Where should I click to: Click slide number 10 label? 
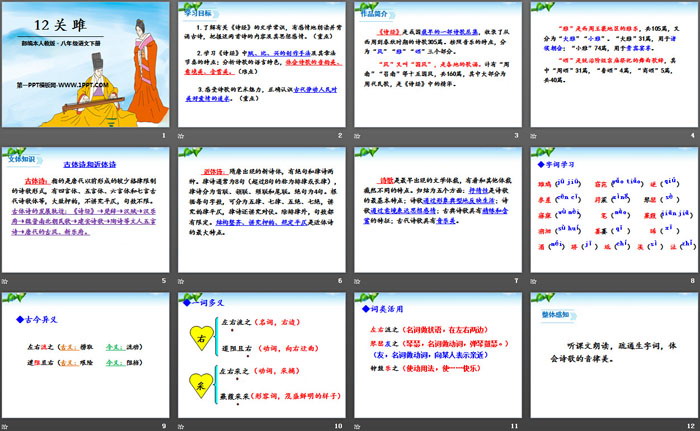click(339, 426)
